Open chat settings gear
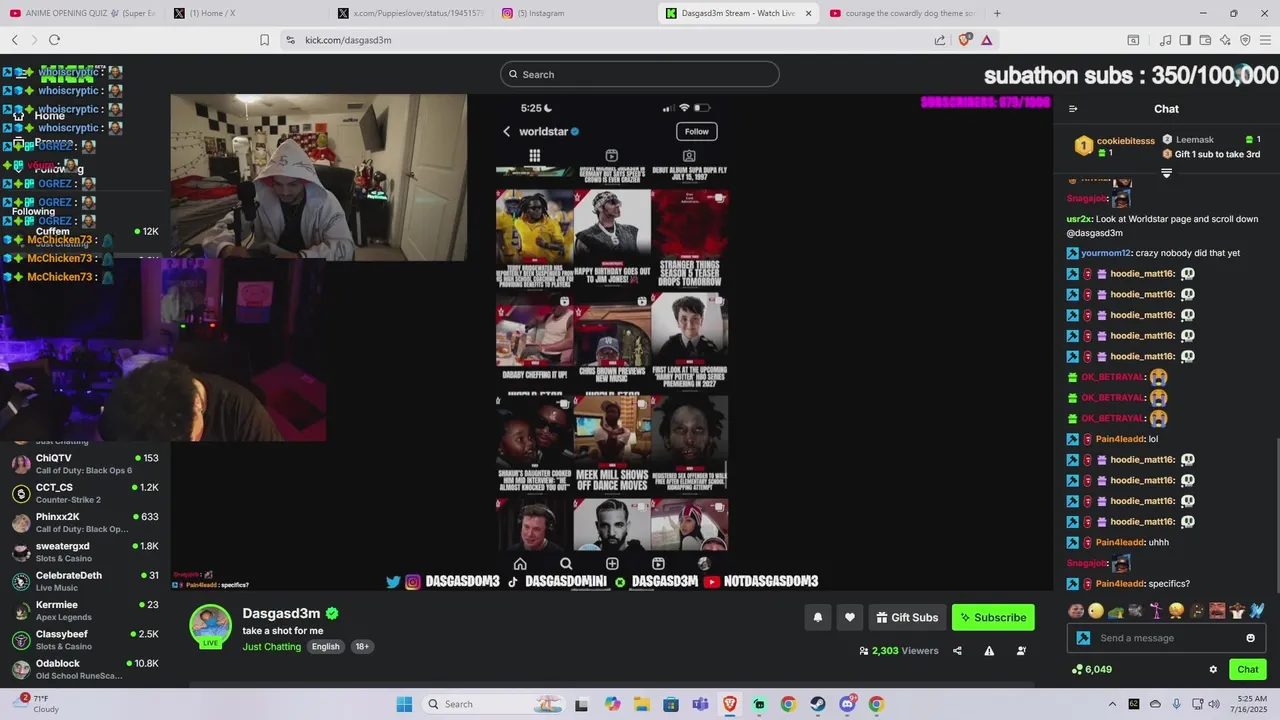Image resolution: width=1280 pixels, height=720 pixels. click(x=1213, y=670)
